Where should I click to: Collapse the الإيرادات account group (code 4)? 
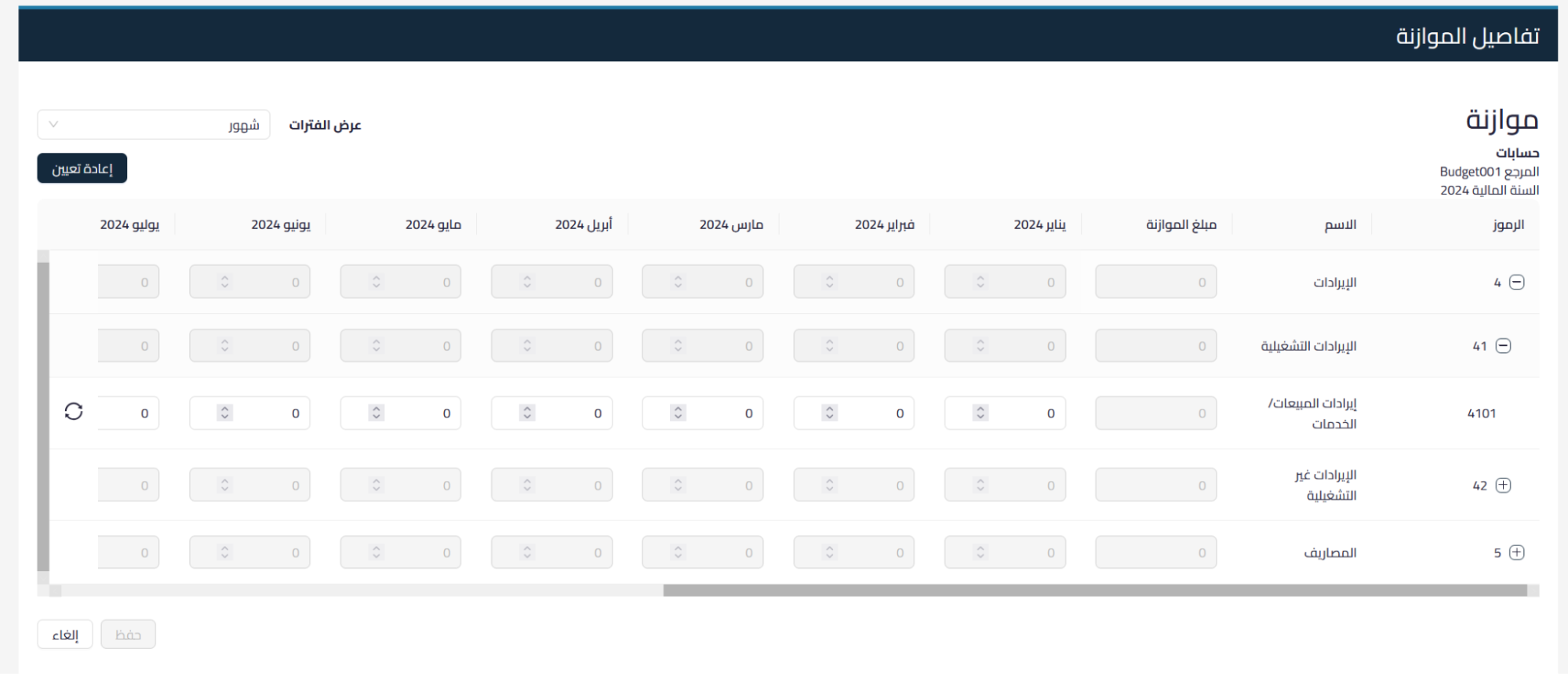click(x=1517, y=282)
